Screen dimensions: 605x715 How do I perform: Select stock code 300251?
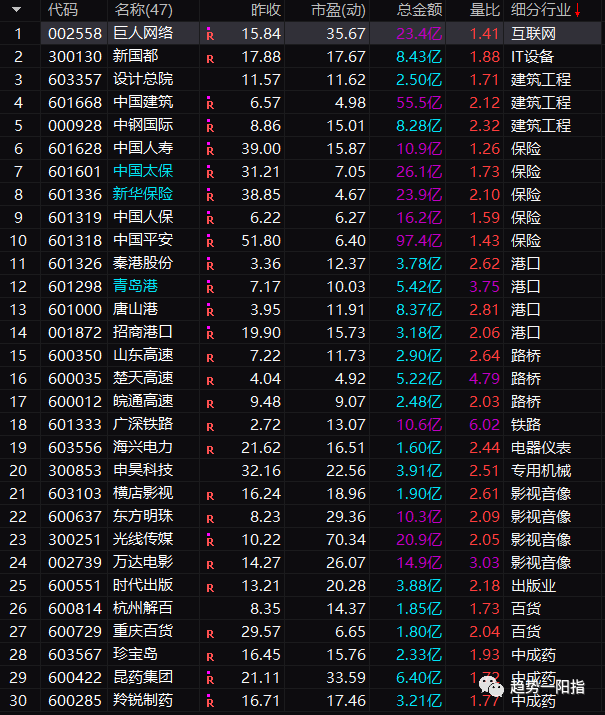pos(75,539)
